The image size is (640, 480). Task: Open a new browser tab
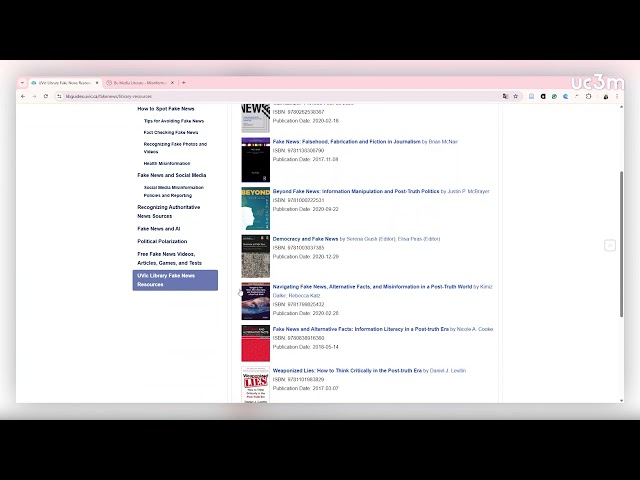tap(184, 82)
